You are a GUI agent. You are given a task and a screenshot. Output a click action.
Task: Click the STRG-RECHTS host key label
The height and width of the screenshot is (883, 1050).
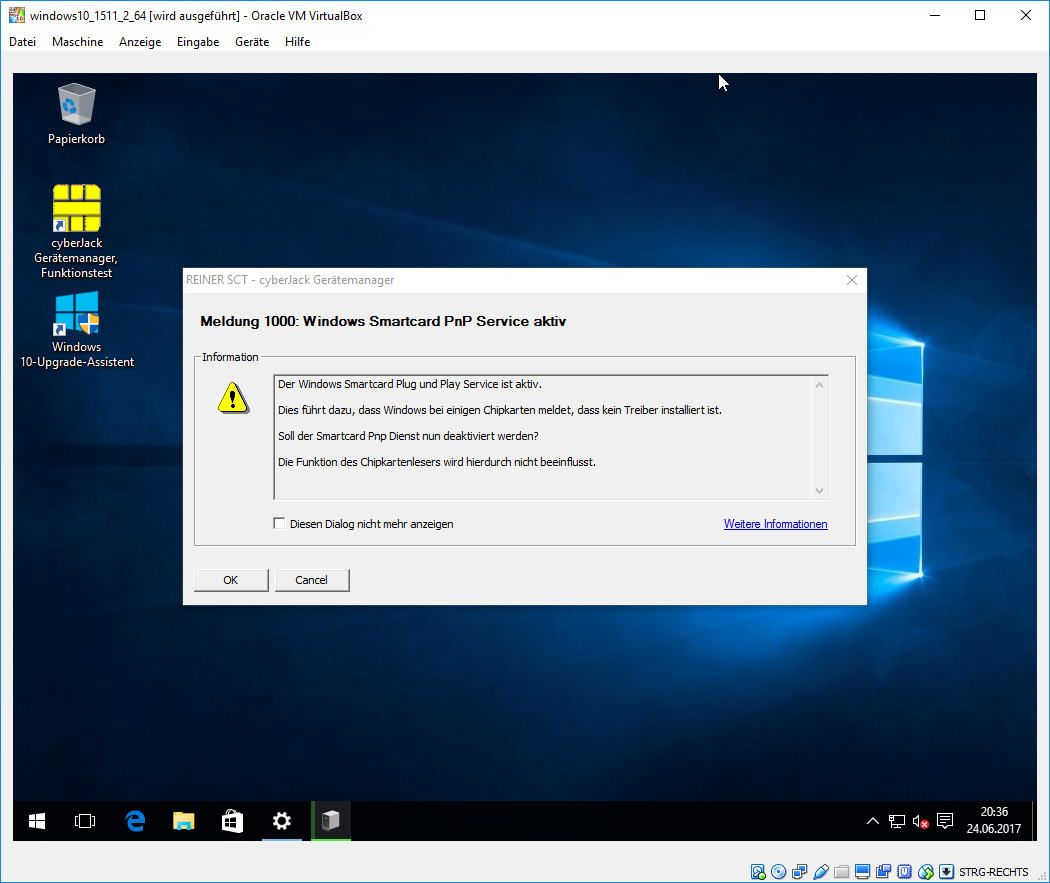point(994,872)
